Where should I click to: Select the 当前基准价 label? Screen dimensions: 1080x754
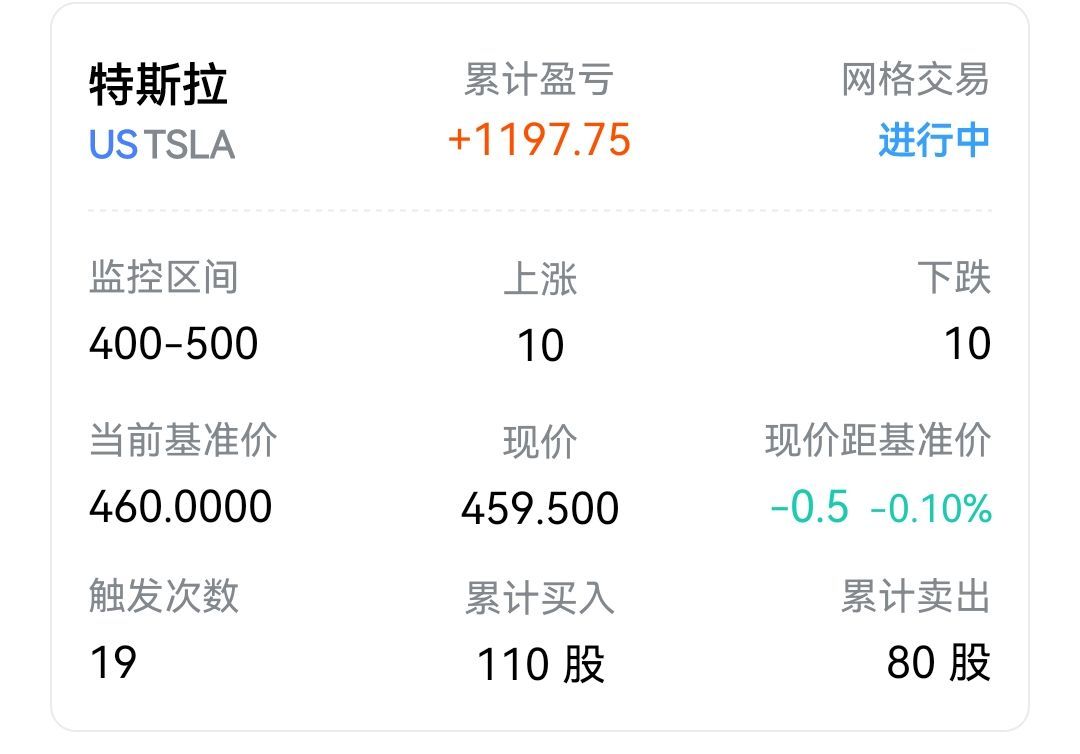pyautogui.click(x=183, y=441)
